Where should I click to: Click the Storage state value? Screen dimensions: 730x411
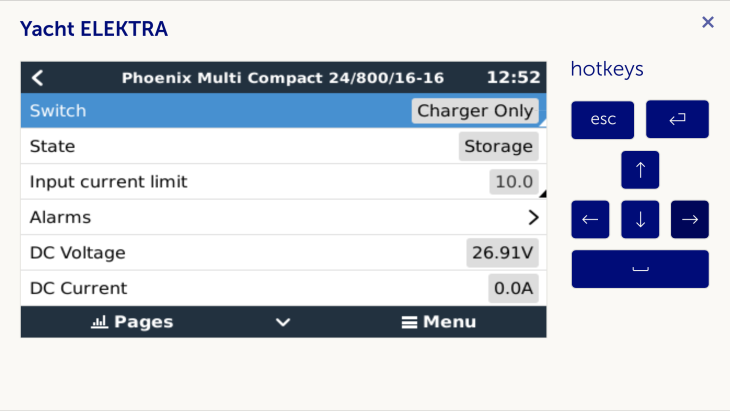pyautogui.click(x=498, y=146)
